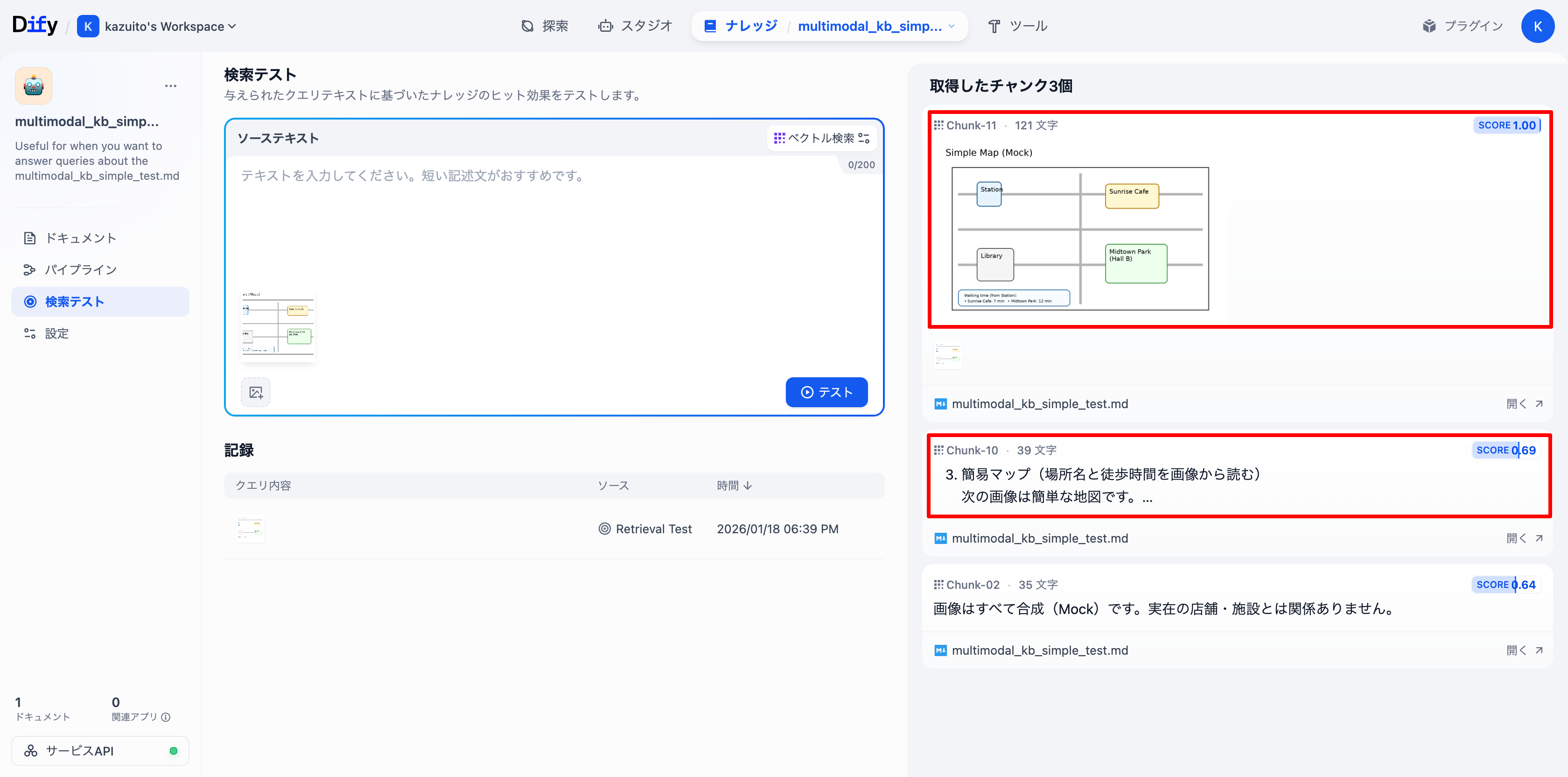Image resolution: width=1568 pixels, height=777 pixels.
Task: Open vector search settings slider icon
Action: (x=864, y=138)
